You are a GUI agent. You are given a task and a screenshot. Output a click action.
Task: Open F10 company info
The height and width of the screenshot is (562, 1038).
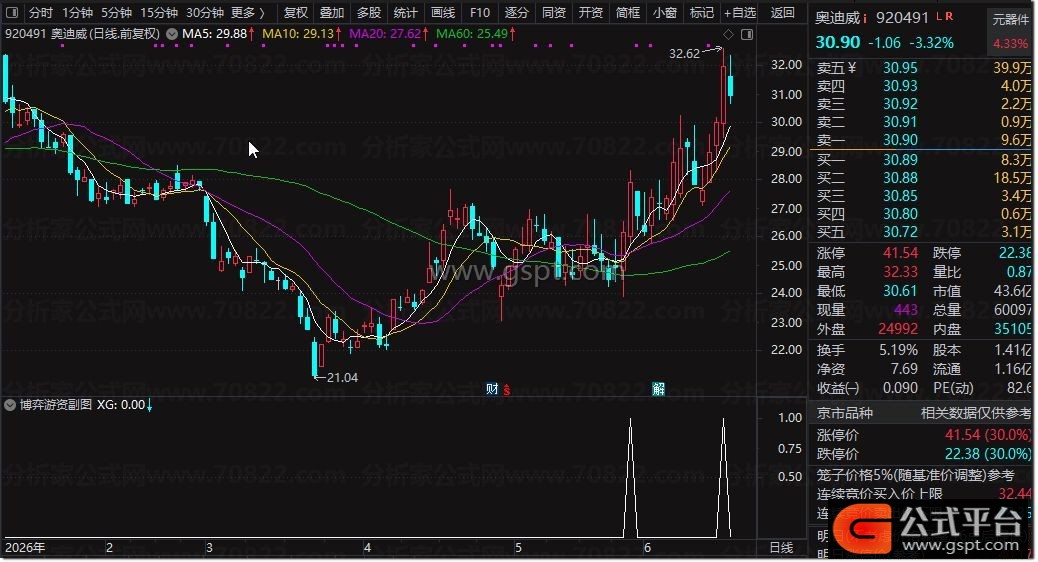(x=480, y=13)
